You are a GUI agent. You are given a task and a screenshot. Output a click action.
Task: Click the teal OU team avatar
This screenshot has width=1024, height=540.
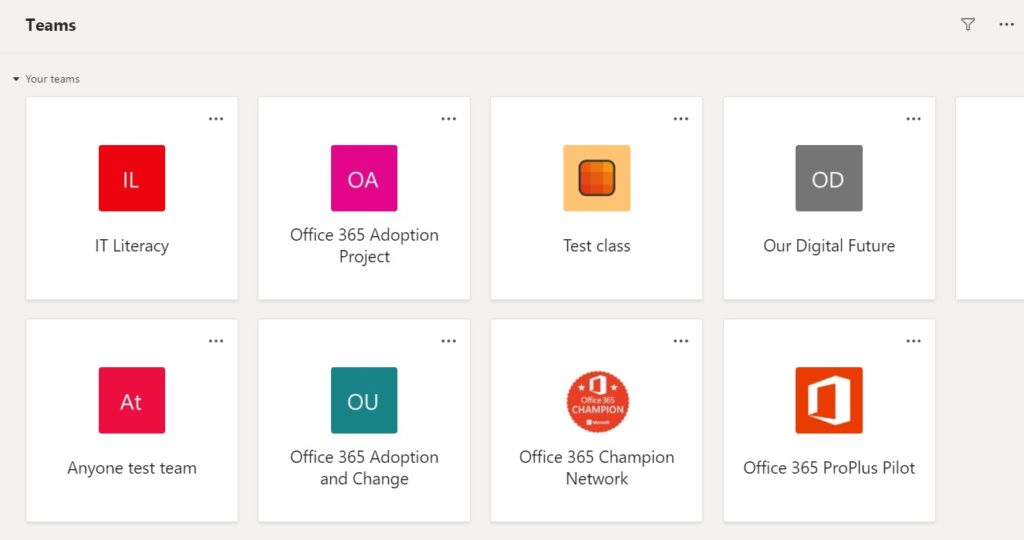[x=364, y=400]
